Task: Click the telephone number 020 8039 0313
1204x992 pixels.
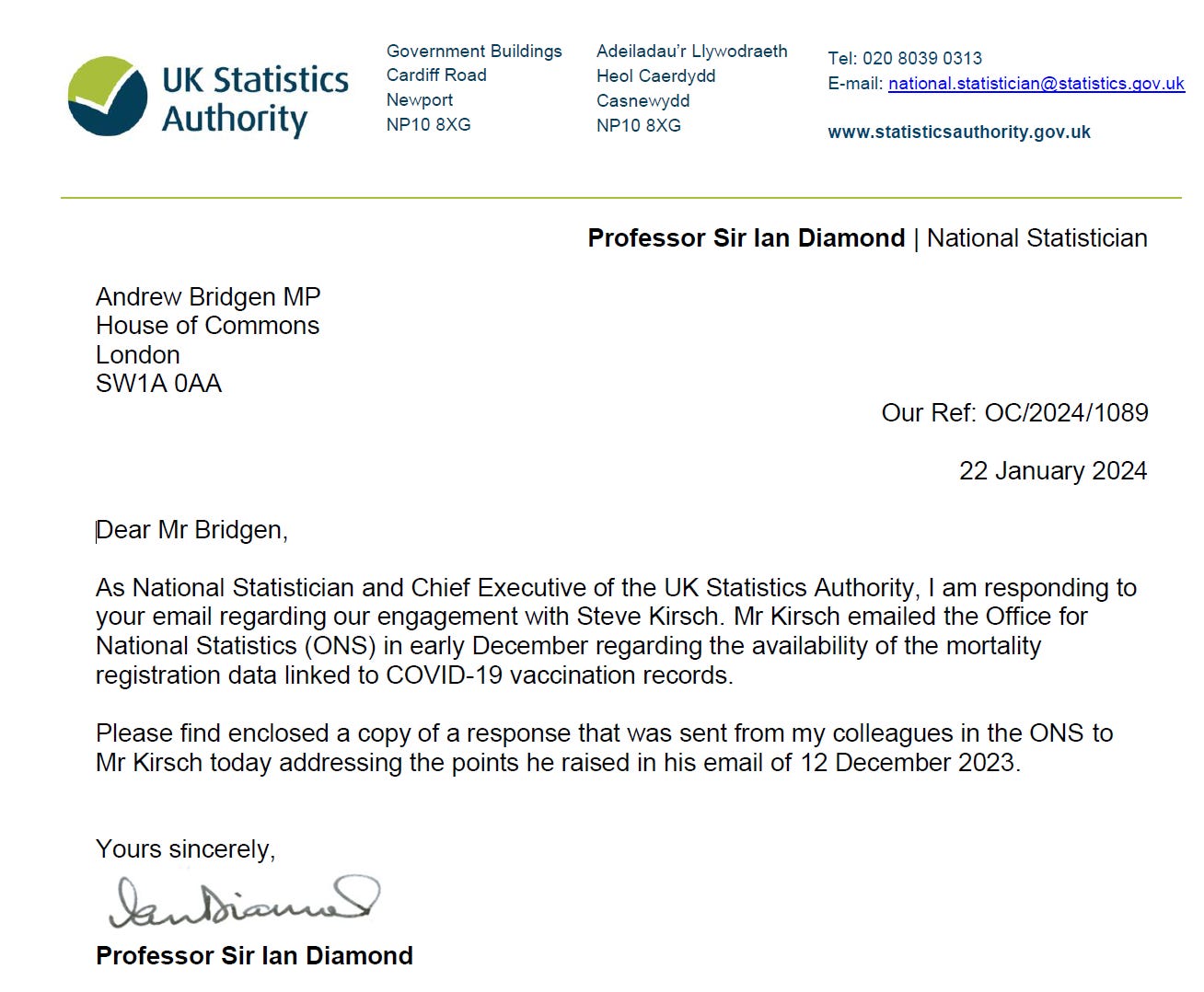Action: (921, 59)
